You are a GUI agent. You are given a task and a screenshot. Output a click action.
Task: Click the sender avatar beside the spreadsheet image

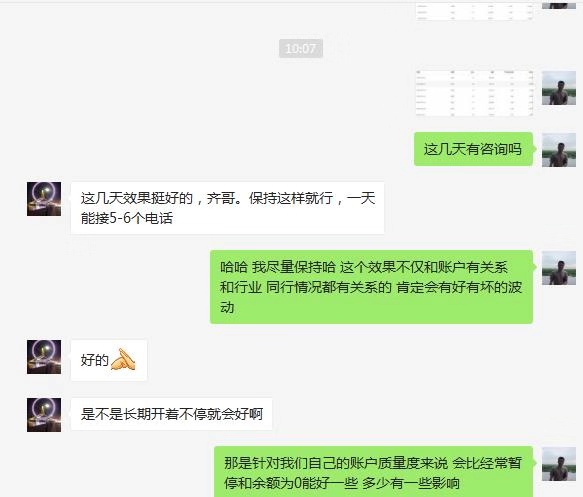559,88
